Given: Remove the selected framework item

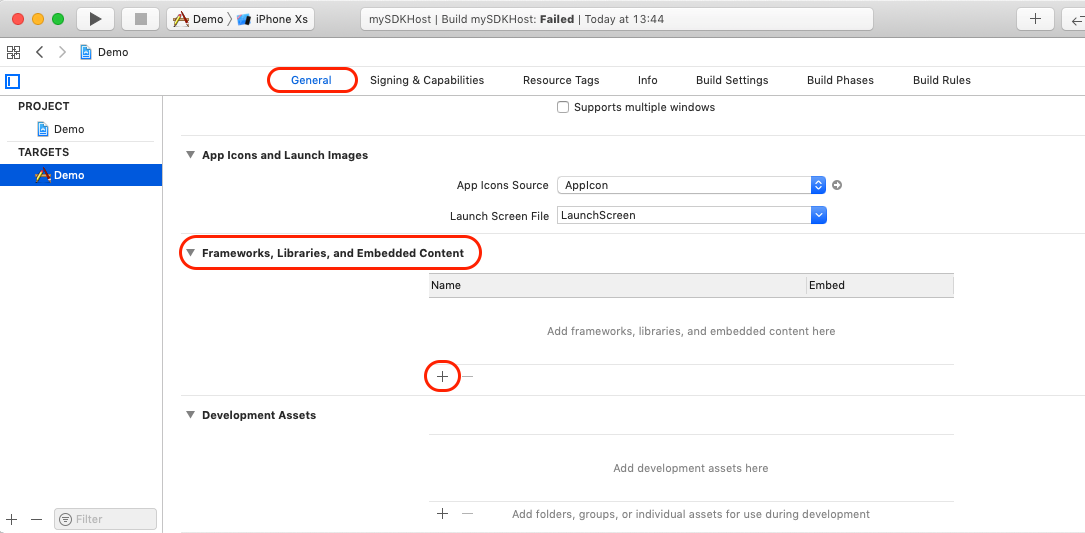Looking at the screenshot, I should point(468,377).
